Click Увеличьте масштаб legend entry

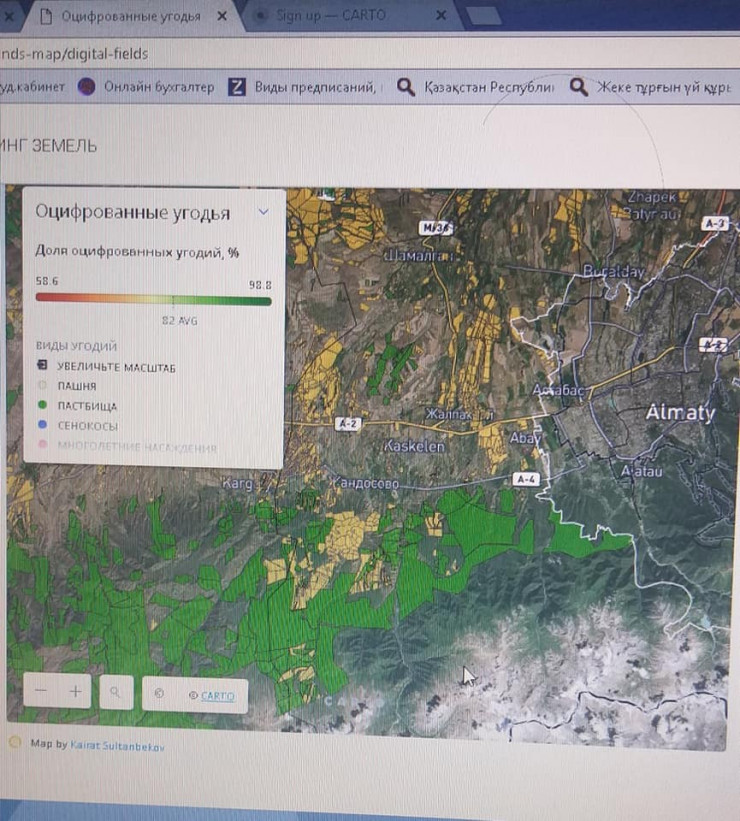115,367
